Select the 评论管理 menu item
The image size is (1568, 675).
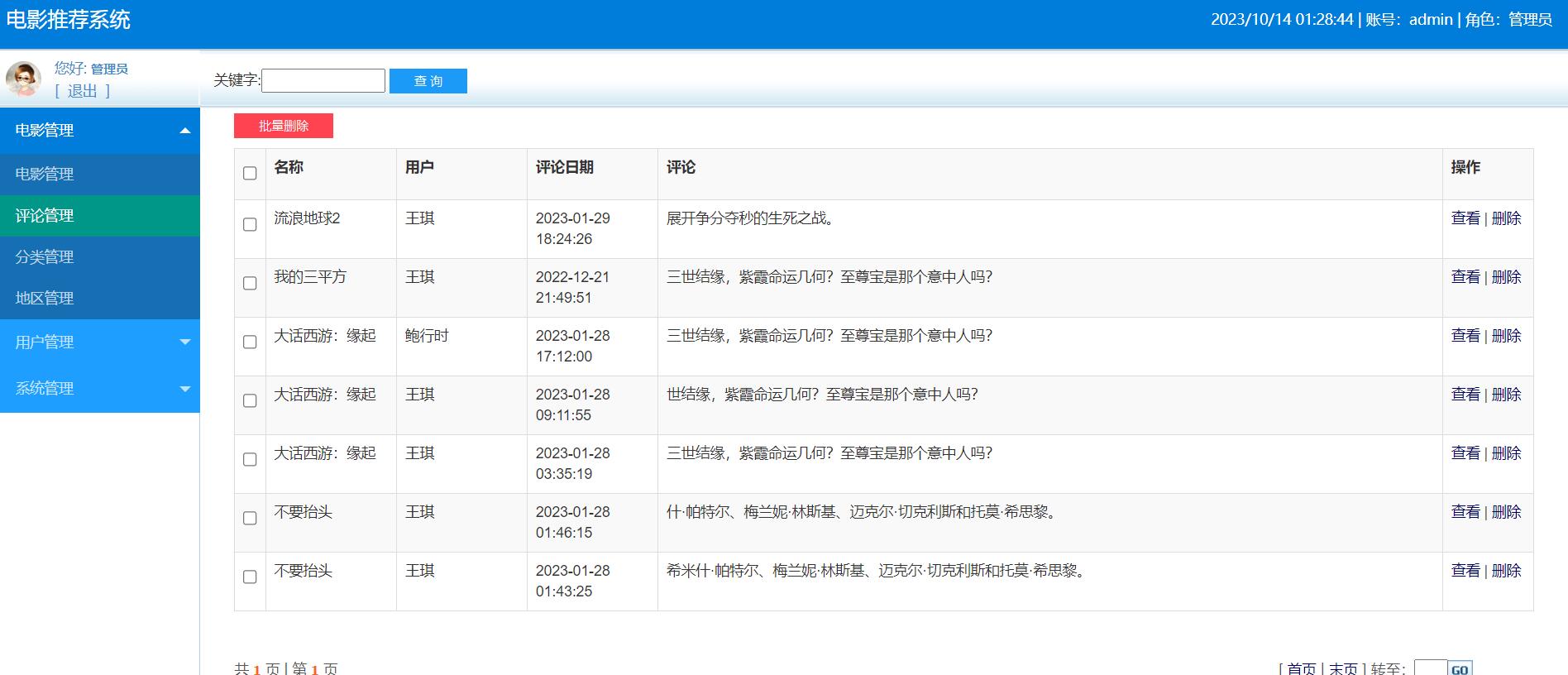tap(100, 215)
